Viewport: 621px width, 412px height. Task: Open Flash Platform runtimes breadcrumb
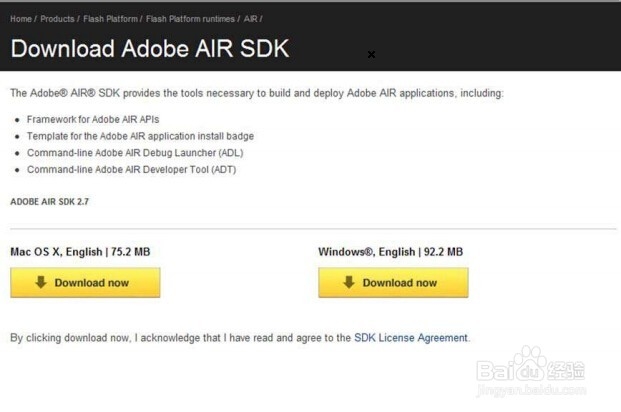pos(190,19)
